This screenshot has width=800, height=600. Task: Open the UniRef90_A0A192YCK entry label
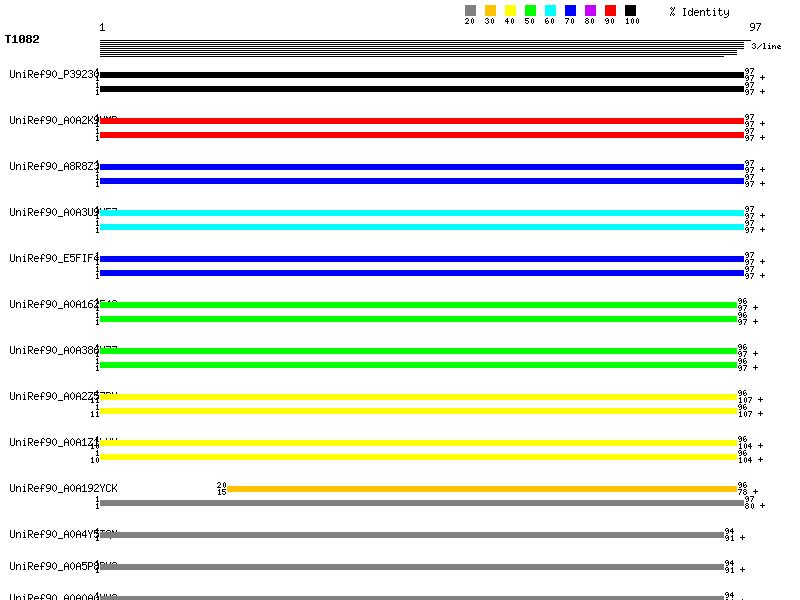(x=63, y=488)
